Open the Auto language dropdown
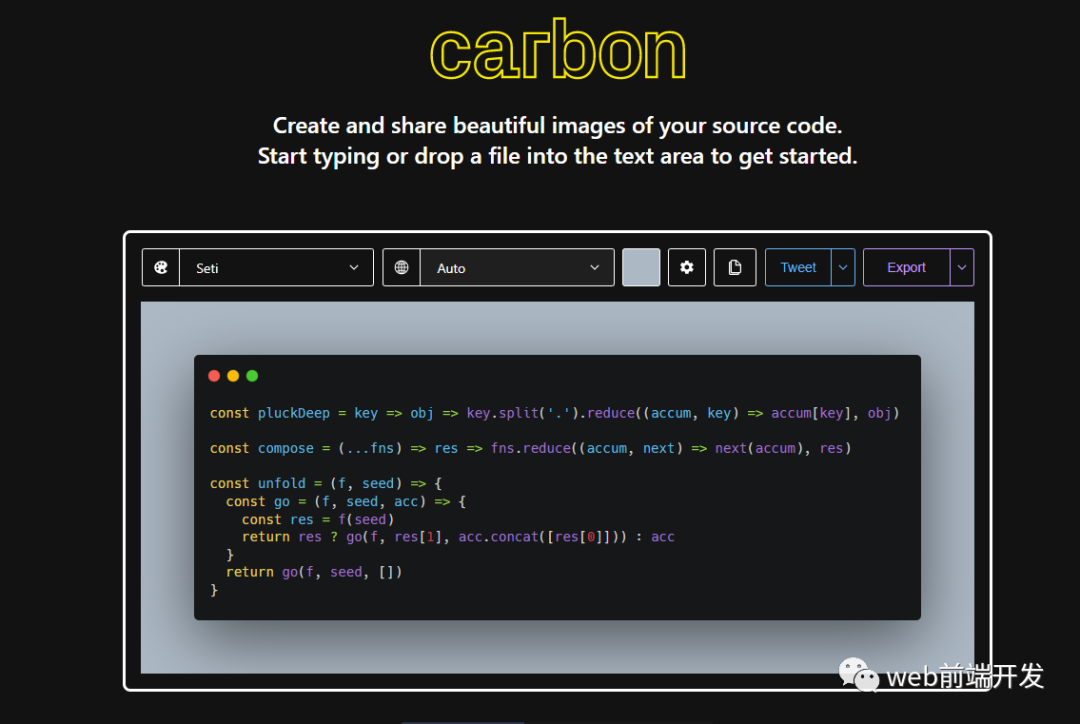Screen dimensions: 1080x724 (517, 267)
